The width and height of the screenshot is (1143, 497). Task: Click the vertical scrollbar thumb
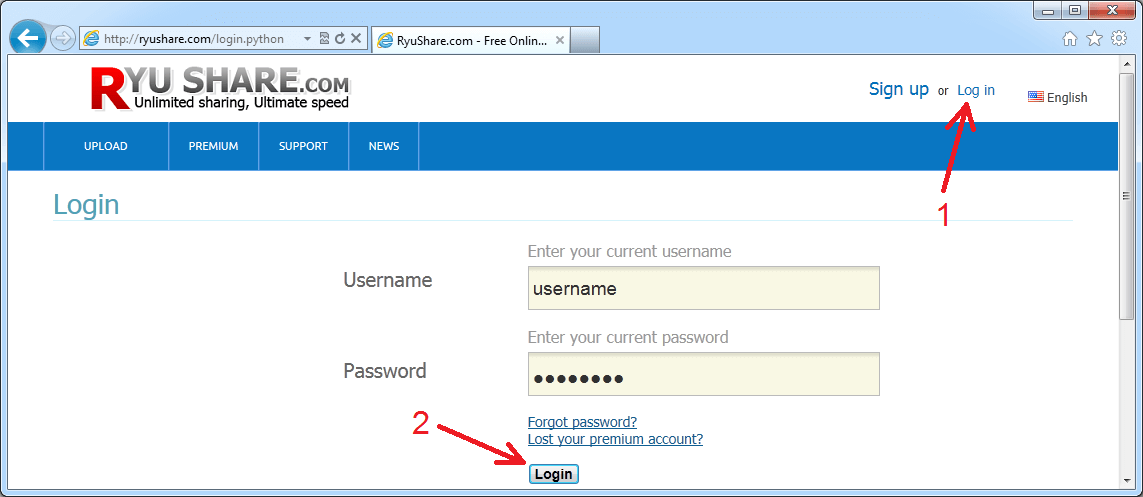click(x=1126, y=195)
